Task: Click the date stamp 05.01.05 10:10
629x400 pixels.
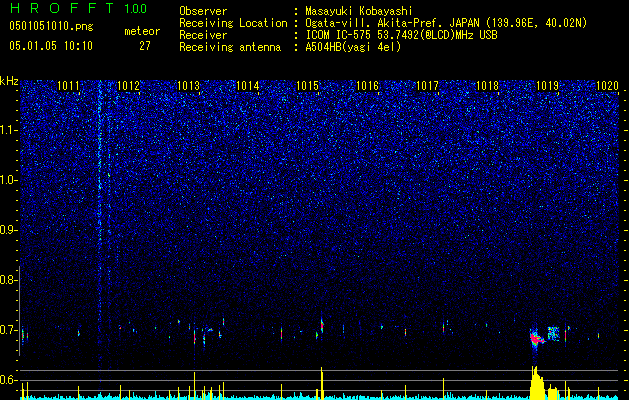Action: [51, 46]
